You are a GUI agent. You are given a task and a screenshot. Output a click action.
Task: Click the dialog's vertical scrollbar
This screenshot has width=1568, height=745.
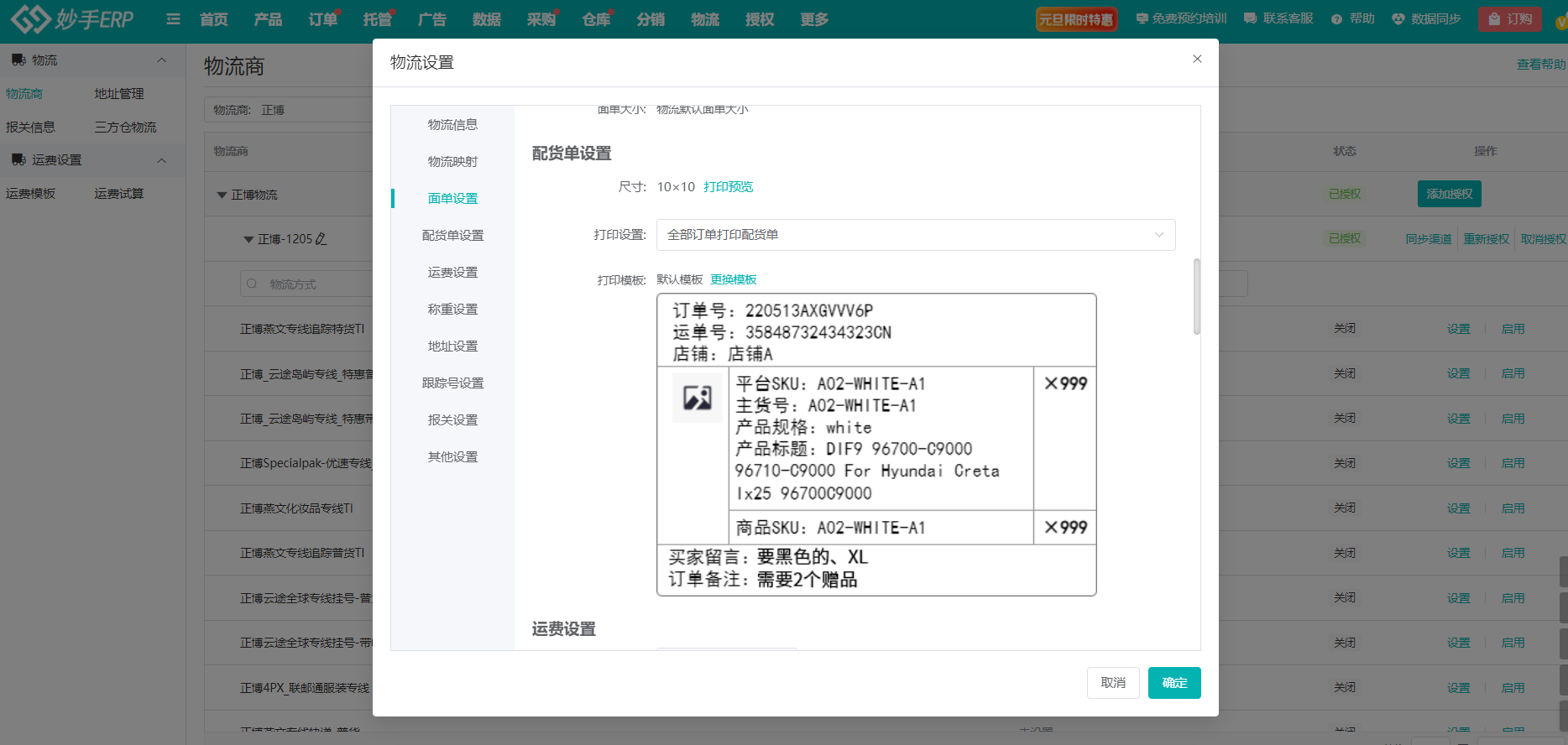click(1196, 296)
